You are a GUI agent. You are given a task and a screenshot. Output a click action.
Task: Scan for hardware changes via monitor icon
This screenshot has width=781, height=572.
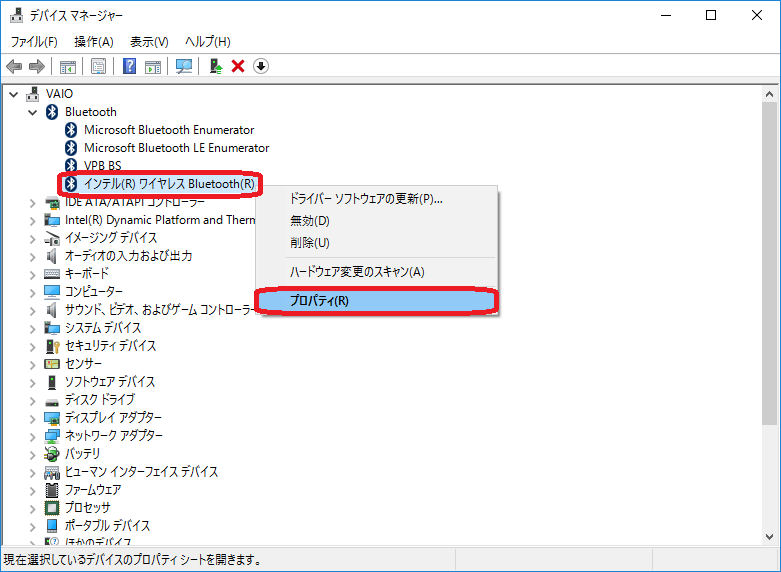click(184, 66)
